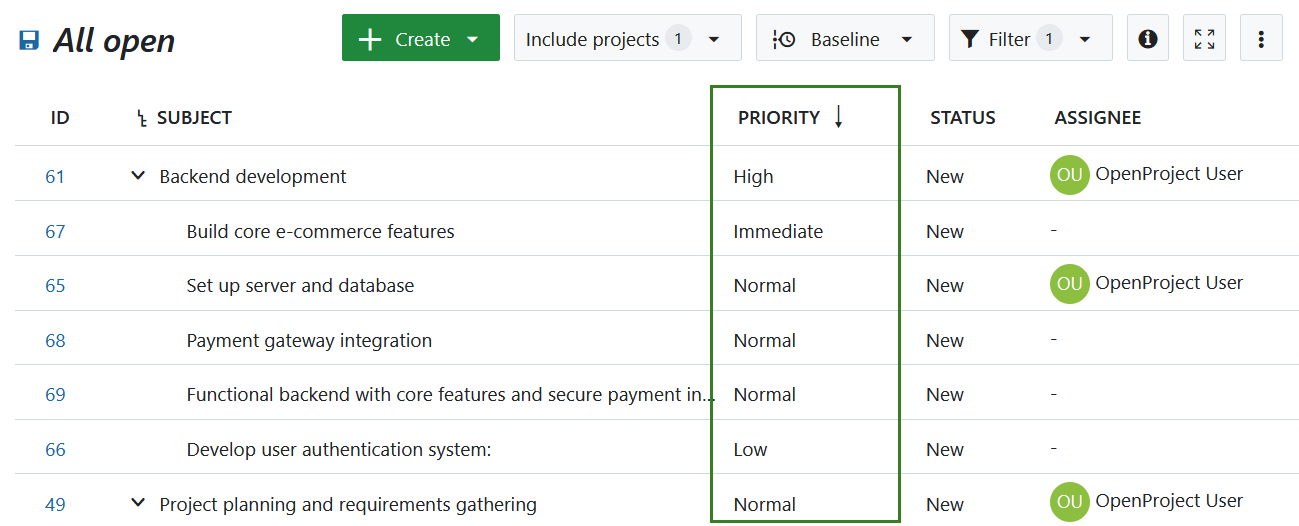
Task: Open the Include projects dropdown
Action: tap(627, 39)
